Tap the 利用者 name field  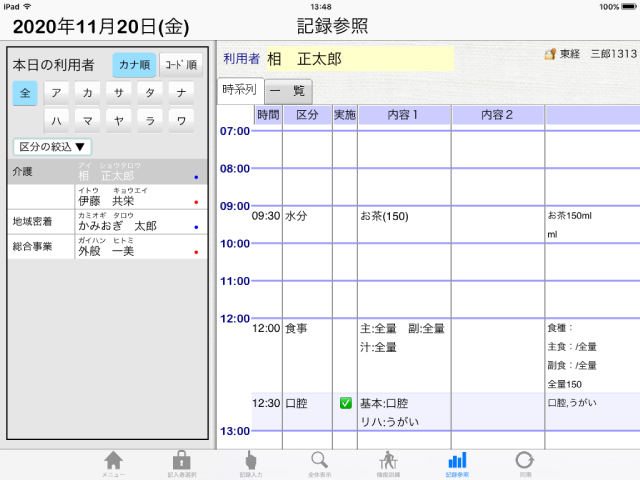click(359, 59)
